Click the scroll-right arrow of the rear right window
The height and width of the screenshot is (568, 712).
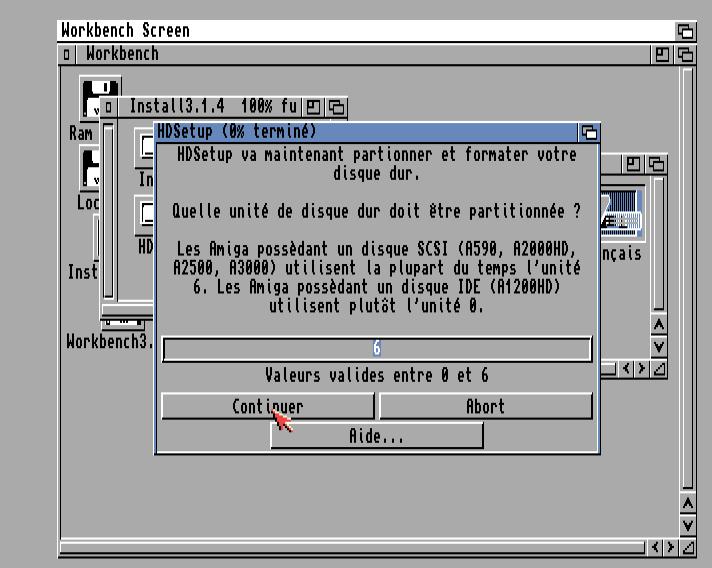(642, 368)
